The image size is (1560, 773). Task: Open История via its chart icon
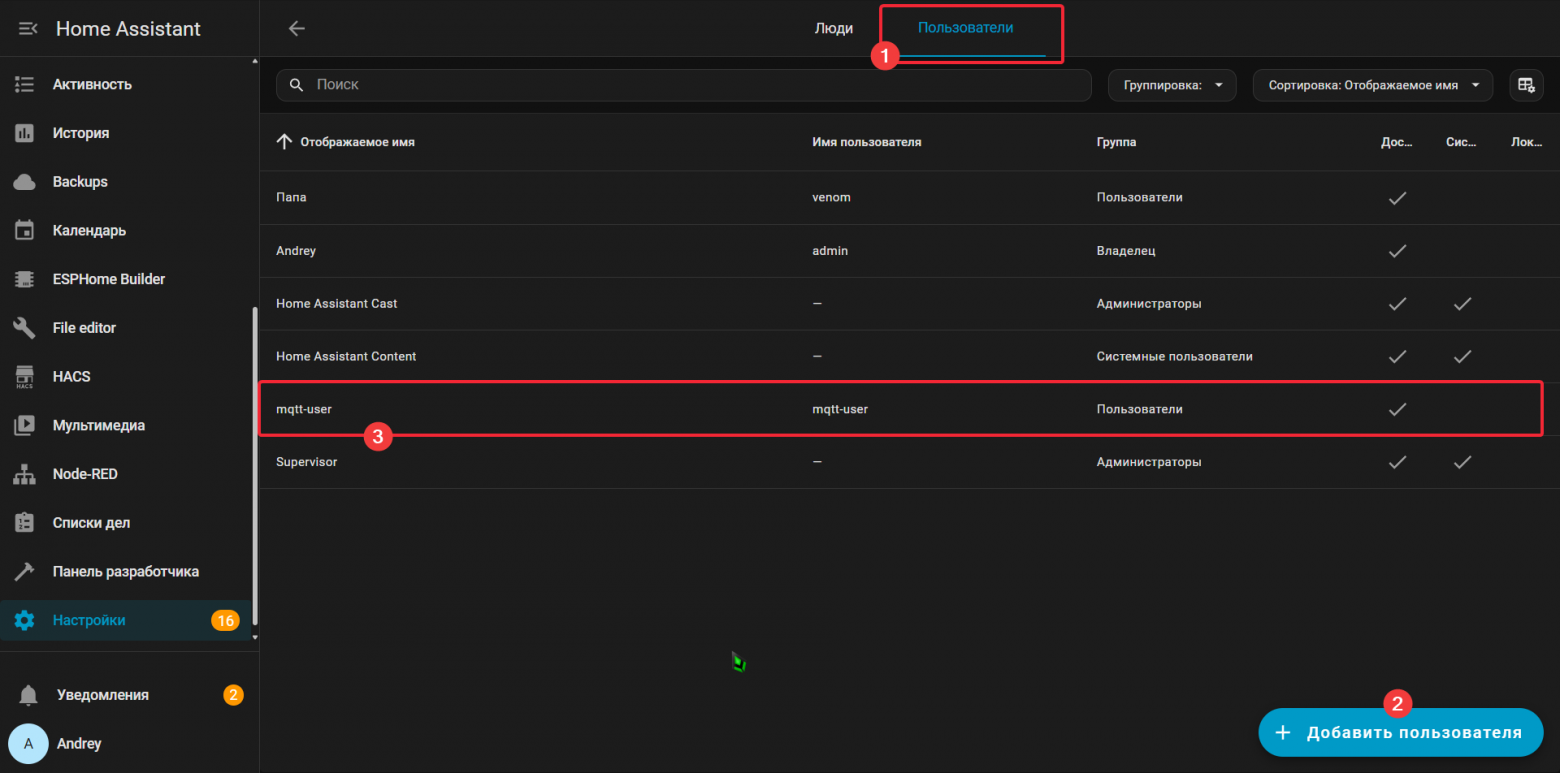pos(25,133)
